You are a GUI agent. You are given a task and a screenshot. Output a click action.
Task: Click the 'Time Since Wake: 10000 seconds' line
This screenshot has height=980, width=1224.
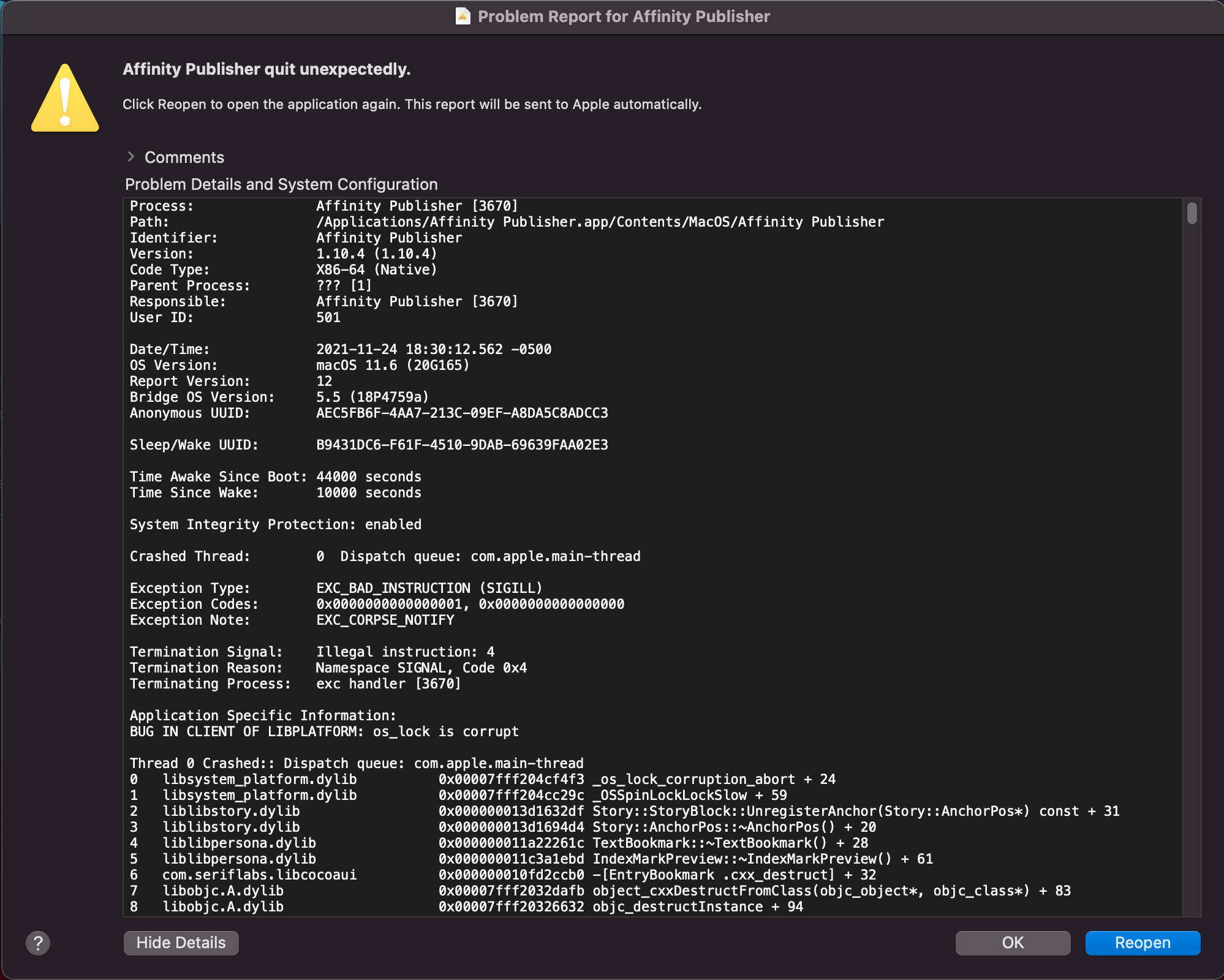[x=276, y=492]
